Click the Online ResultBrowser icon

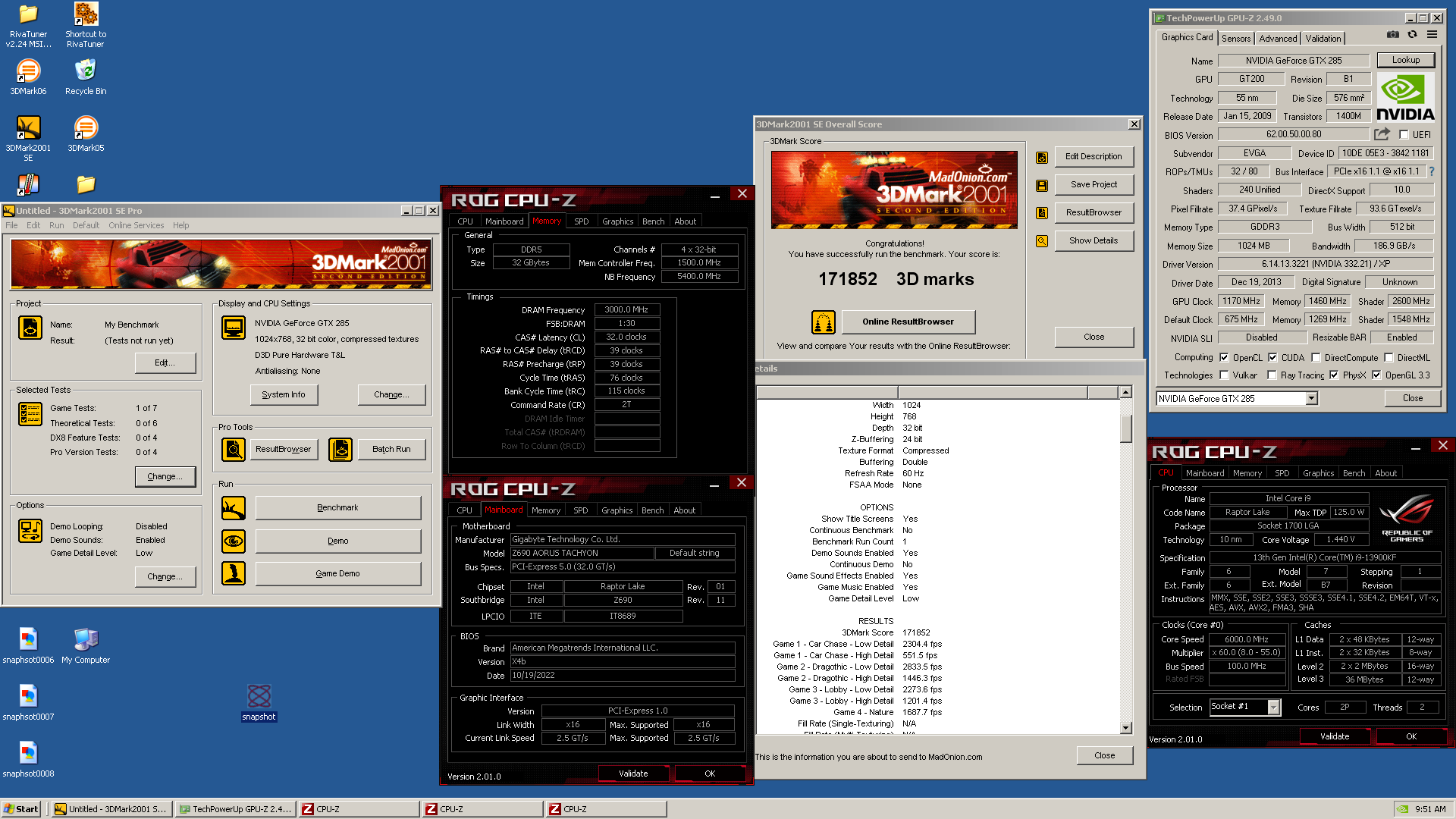pyautogui.click(x=823, y=322)
